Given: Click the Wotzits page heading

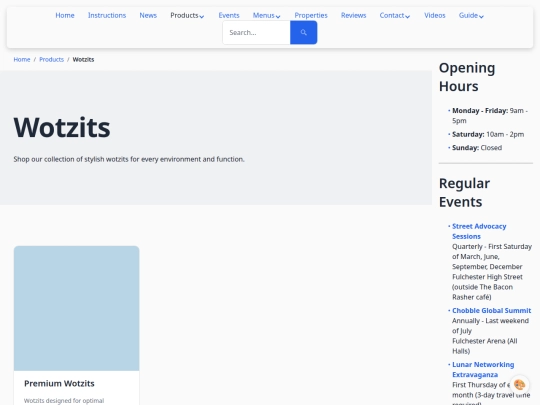Looking at the screenshot, I should [62, 127].
